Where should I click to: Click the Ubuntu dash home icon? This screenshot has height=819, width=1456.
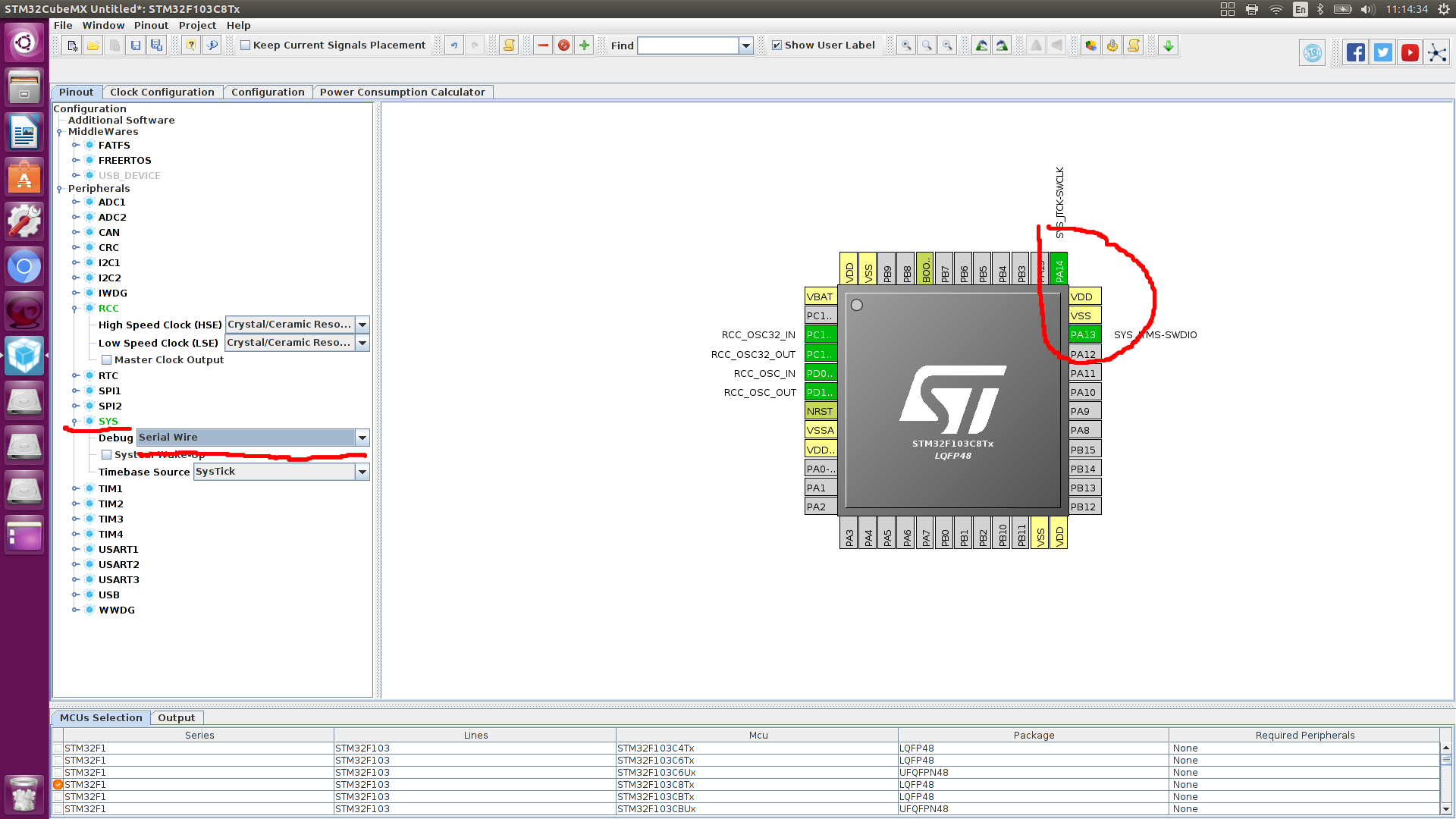pos(24,42)
